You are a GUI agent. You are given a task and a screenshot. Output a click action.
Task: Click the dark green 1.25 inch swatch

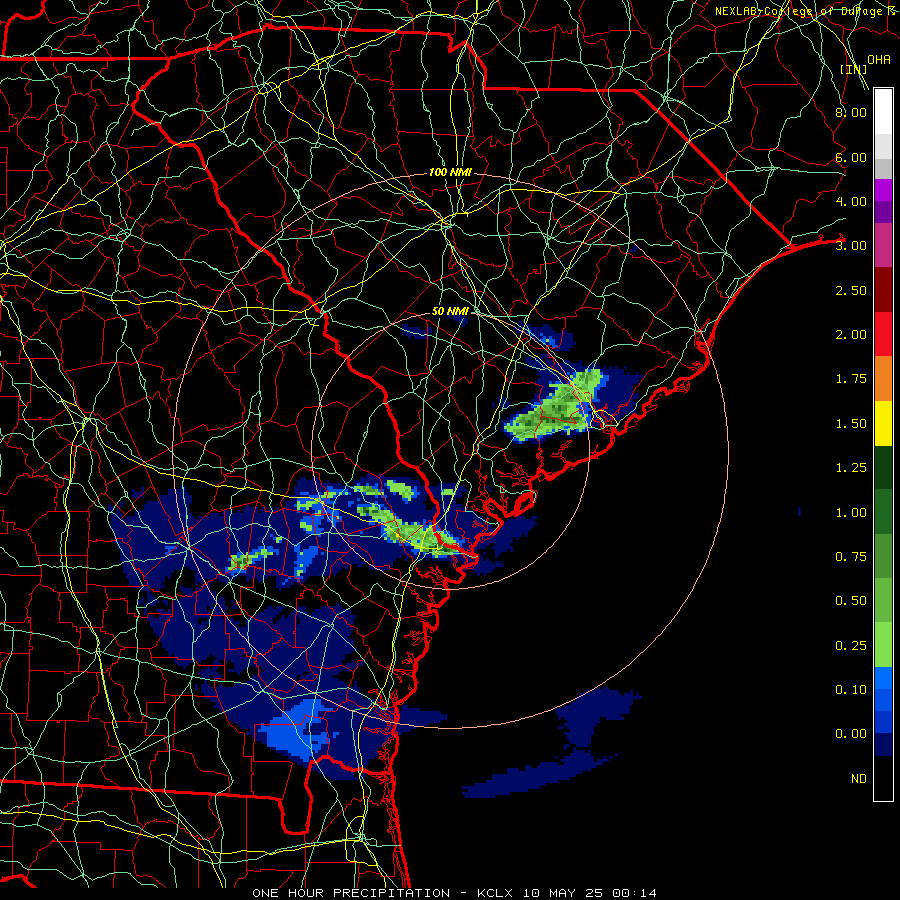(883, 467)
